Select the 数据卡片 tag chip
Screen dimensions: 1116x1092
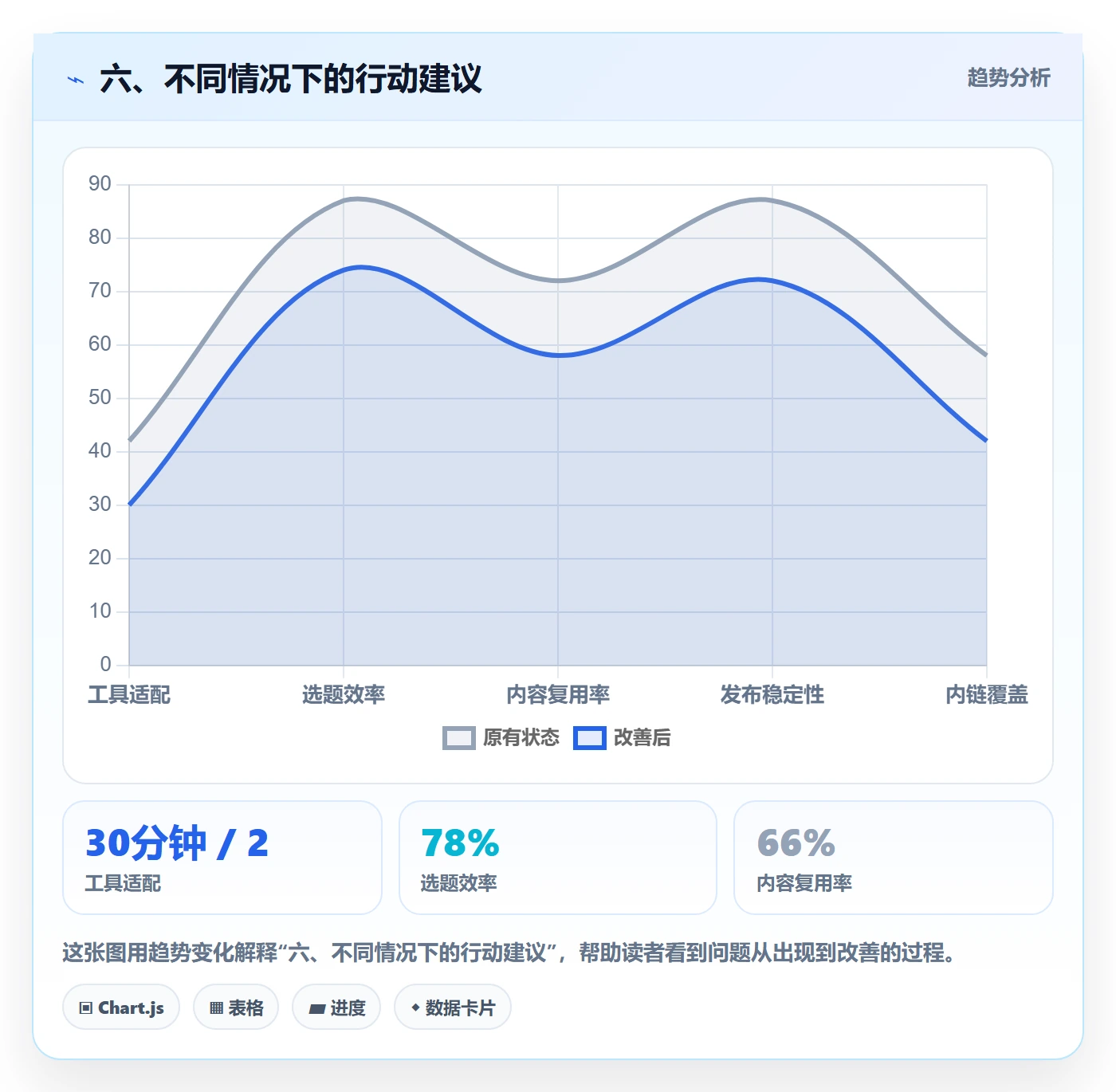click(453, 1008)
